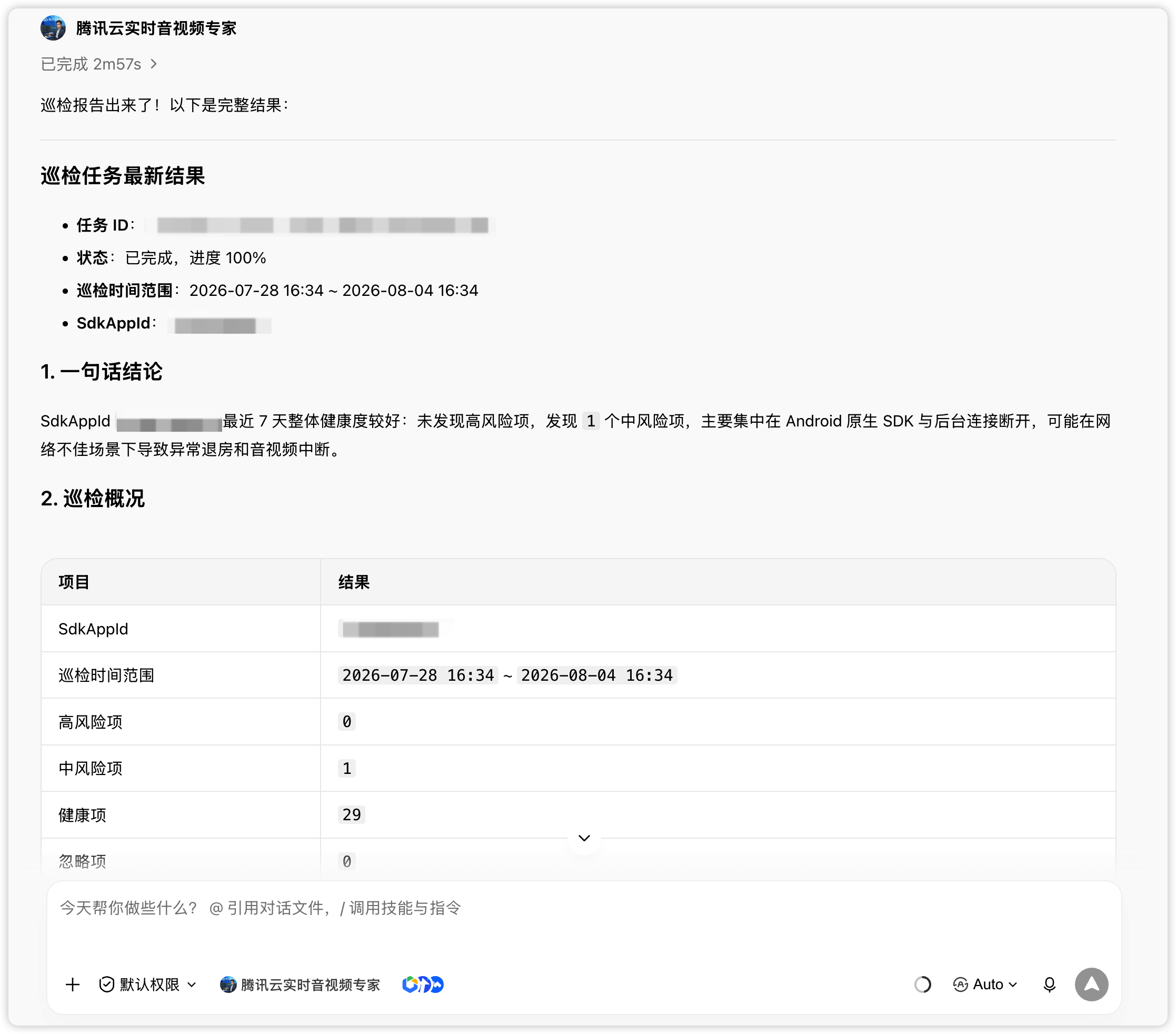The height and width of the screenshot is (1034, 1176).
Task: Click 2026-07-28 16:34 start time in the table
Action: tap(418, 675)
